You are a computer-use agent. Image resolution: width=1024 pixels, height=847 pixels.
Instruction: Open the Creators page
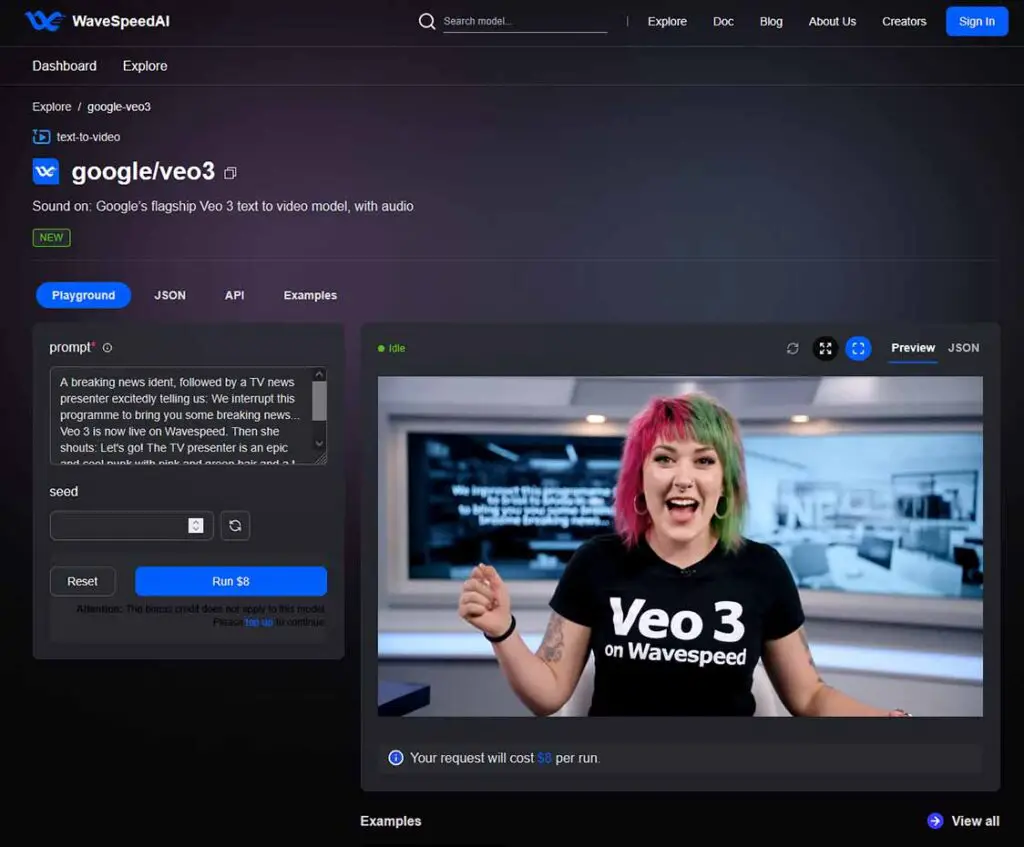(904, 22)
